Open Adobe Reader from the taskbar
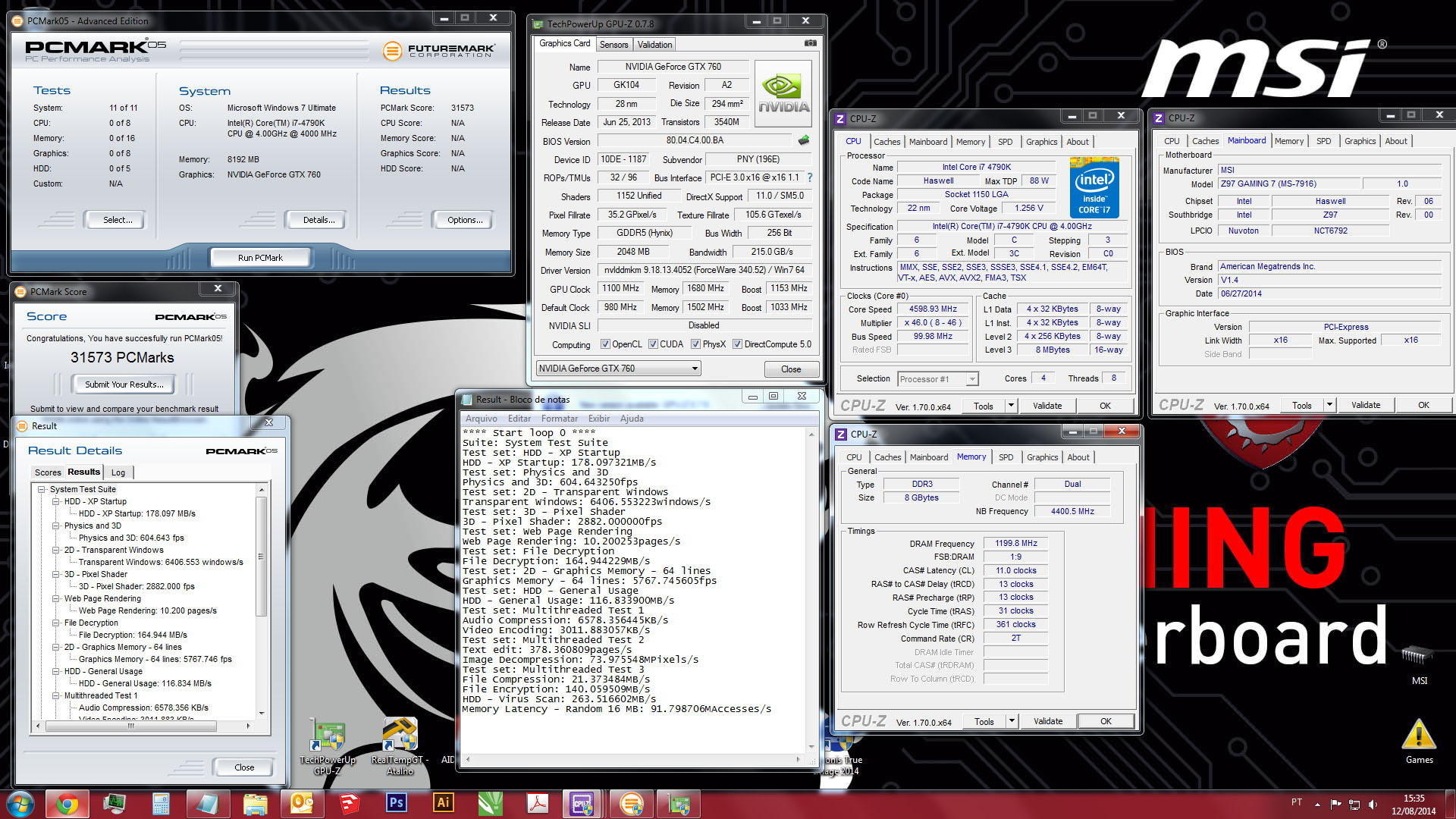 coord(538,804)
